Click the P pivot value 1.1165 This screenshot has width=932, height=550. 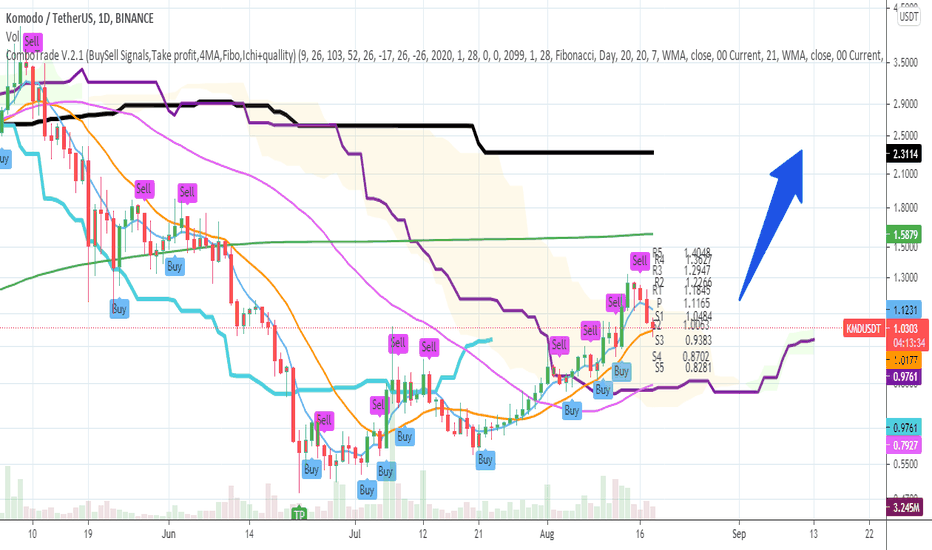coord(697,303)
